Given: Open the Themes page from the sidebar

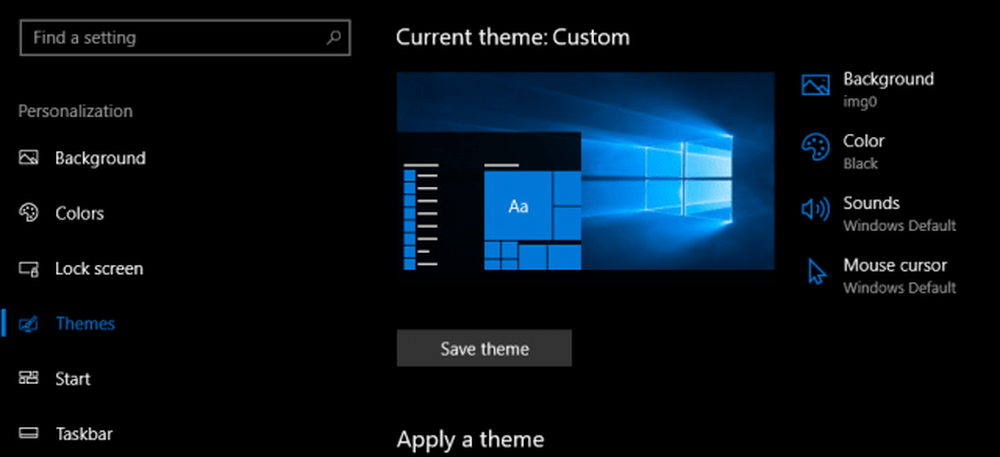Looking at the screenshot, I should point(85,324).
